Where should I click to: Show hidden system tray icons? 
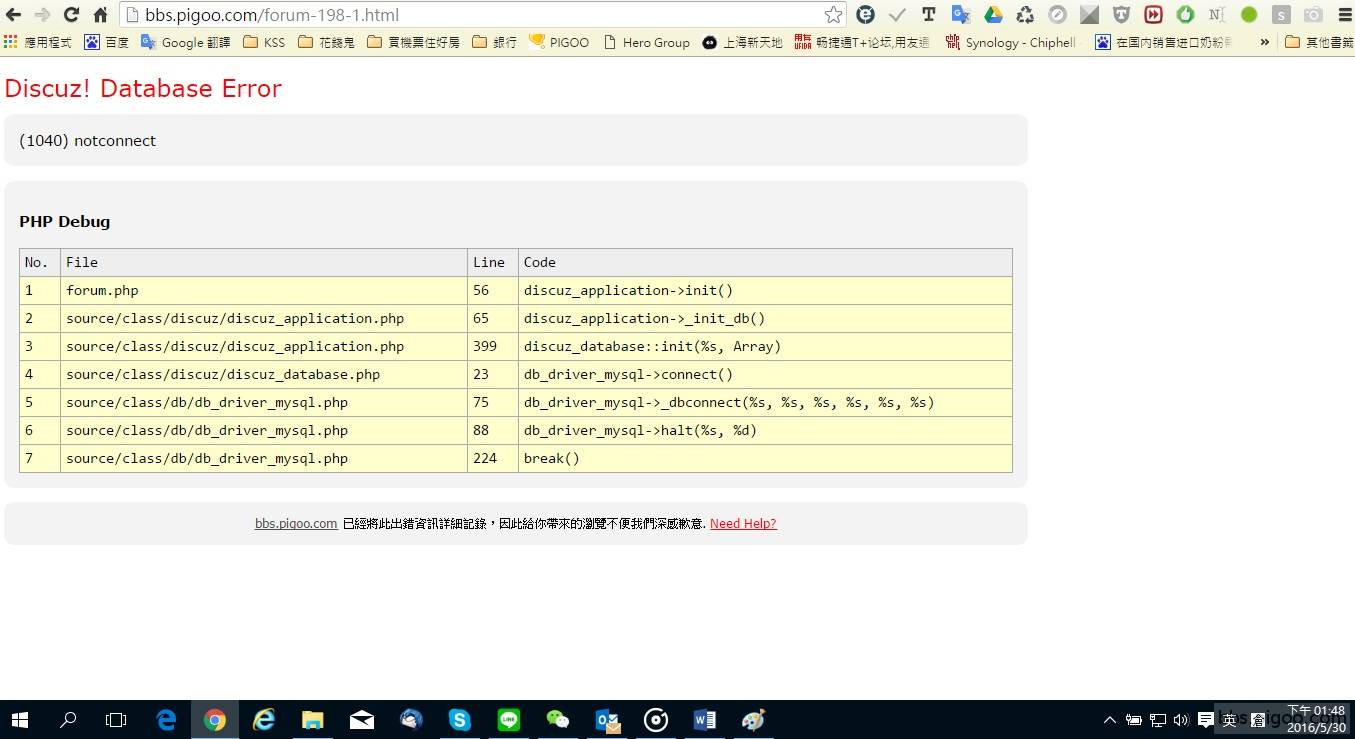(x=1110, y=720)
